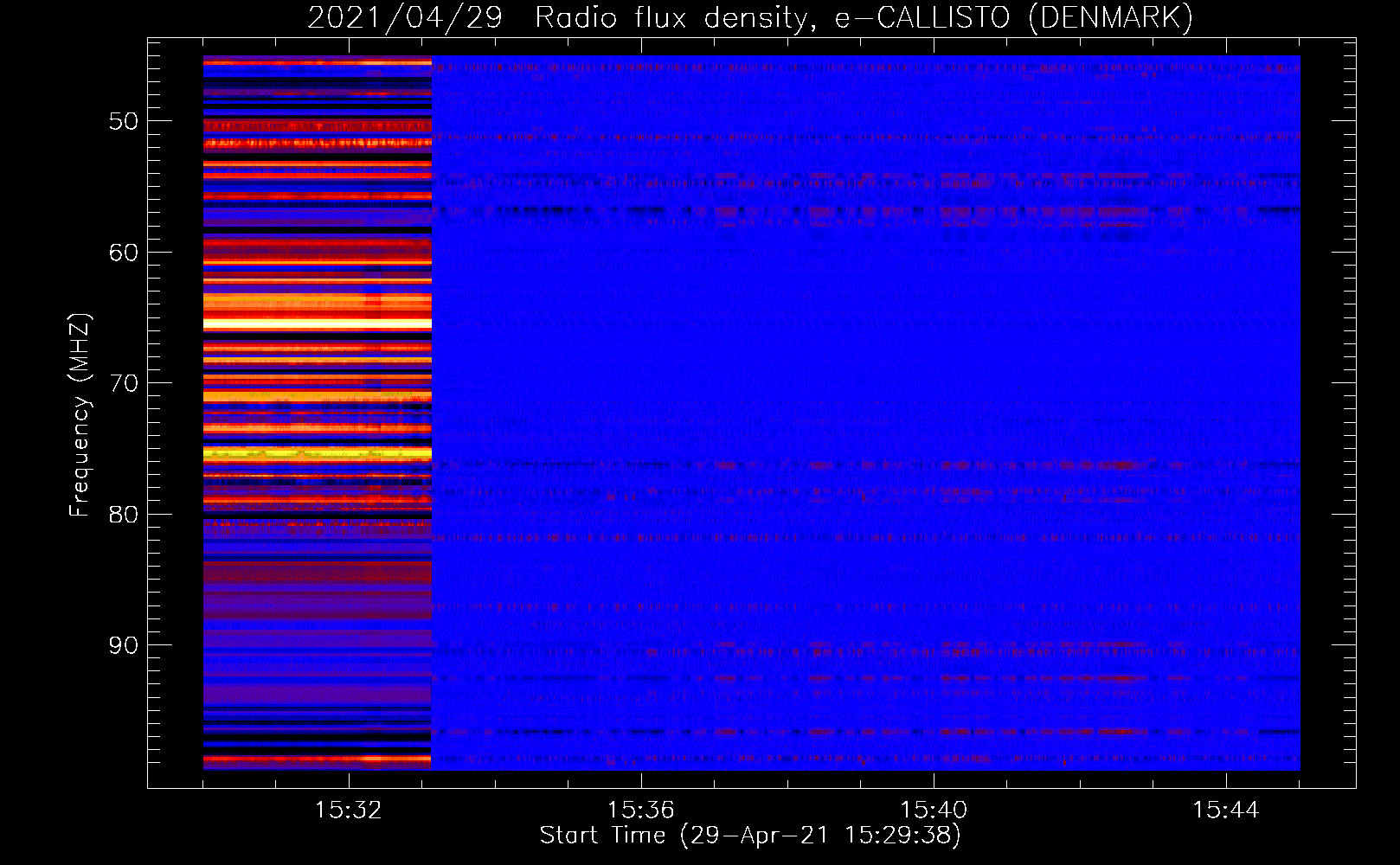Image resolution: width=1400 pixels, height=865 pixels.
Task: Click the 15:44 time tick label
Action: tap(1226, 811)
